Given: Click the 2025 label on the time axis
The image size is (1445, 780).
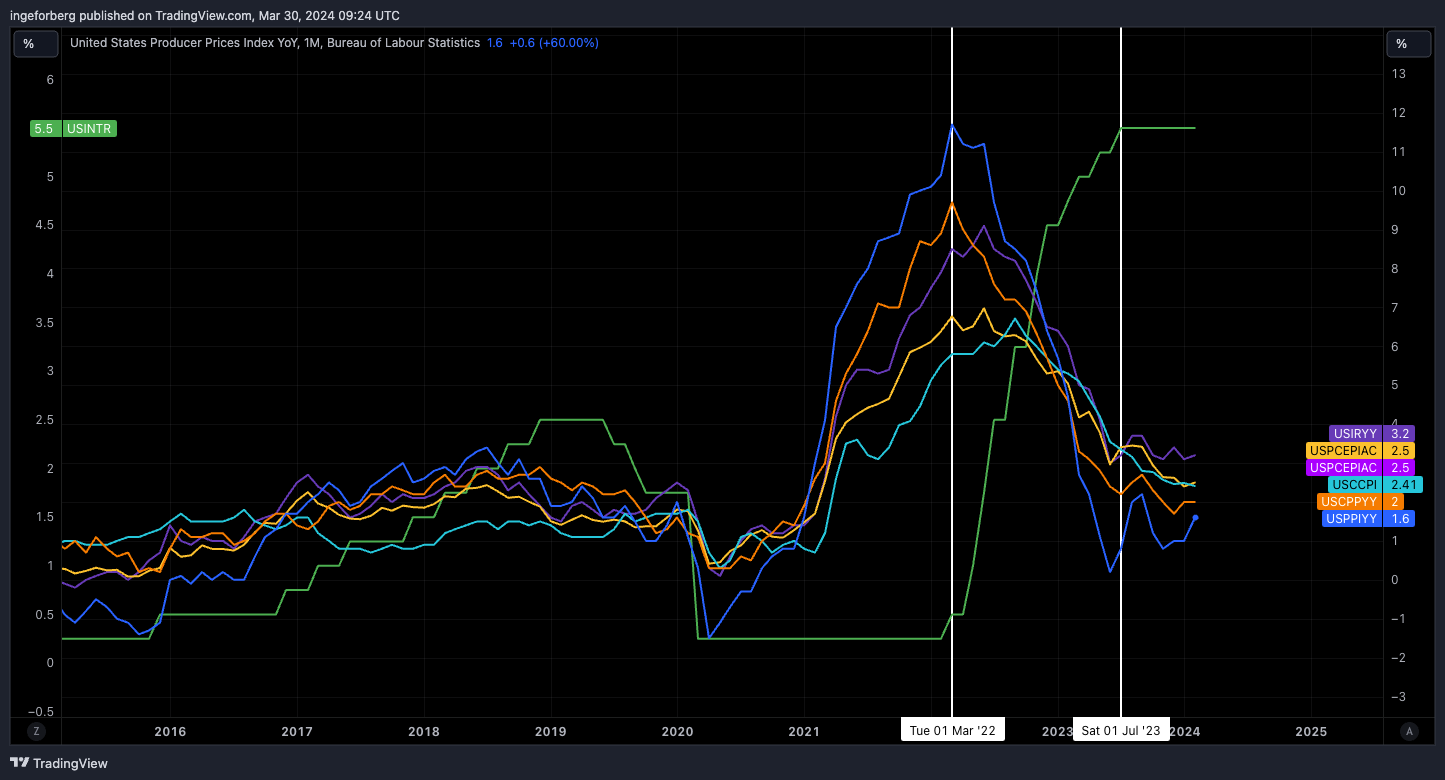Looking at the screenshot, I should click(x=1311, y=731).
